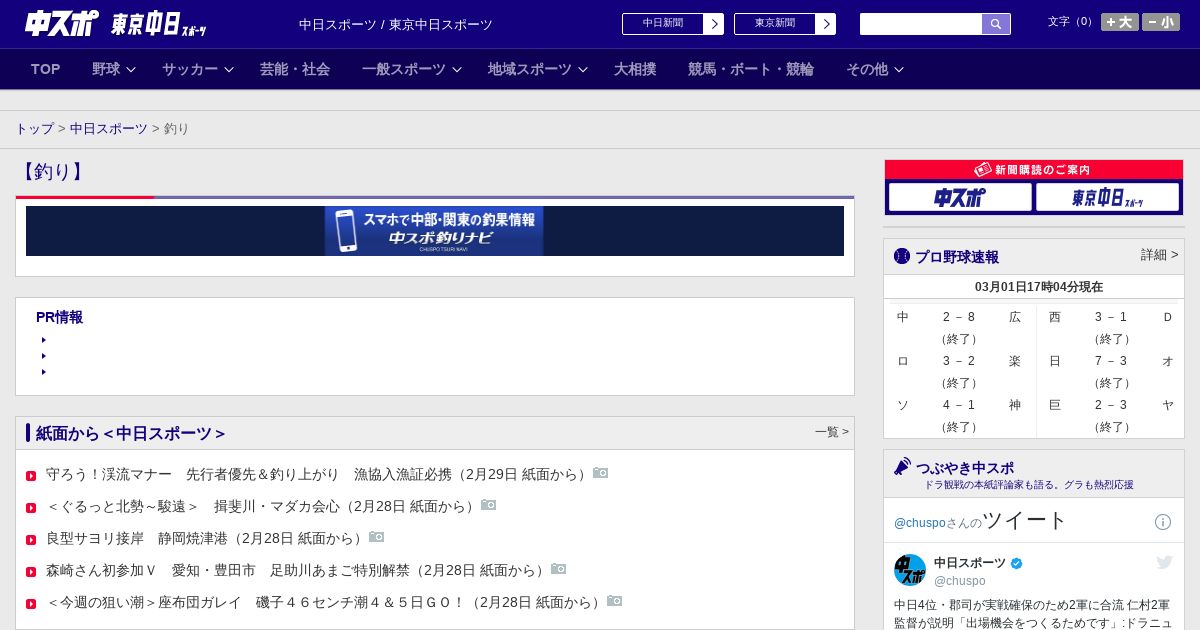The image size is (1200, 630).
Task: Expand the 一般スポーツ navigation dropdown
Action: tap(412, 69)
